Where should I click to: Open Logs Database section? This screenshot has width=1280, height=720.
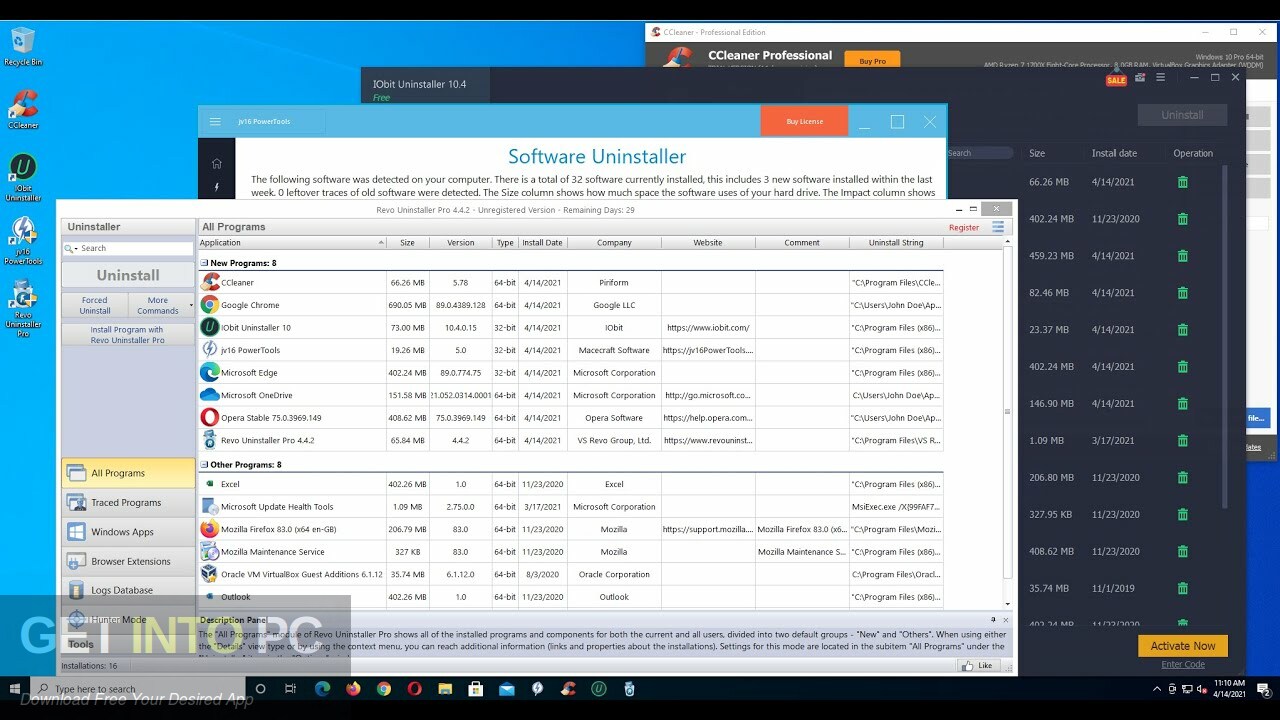click(x=128, y=590)
